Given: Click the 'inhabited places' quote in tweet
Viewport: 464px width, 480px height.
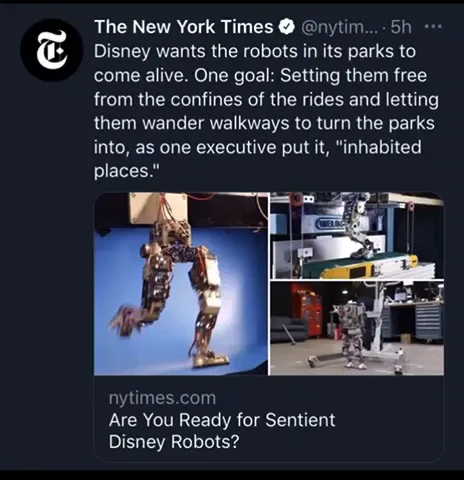Looking at the screenshot, I should tap(258, 159).
